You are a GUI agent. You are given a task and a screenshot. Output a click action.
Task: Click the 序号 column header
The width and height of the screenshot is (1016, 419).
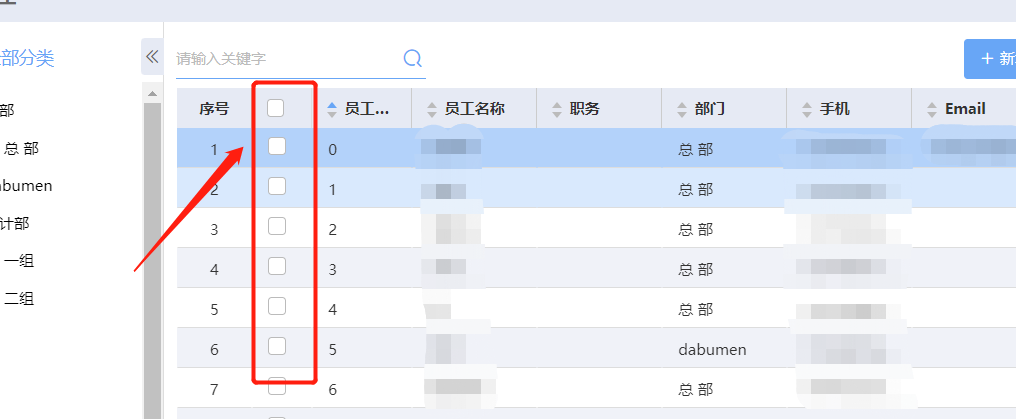pos(214,109)
